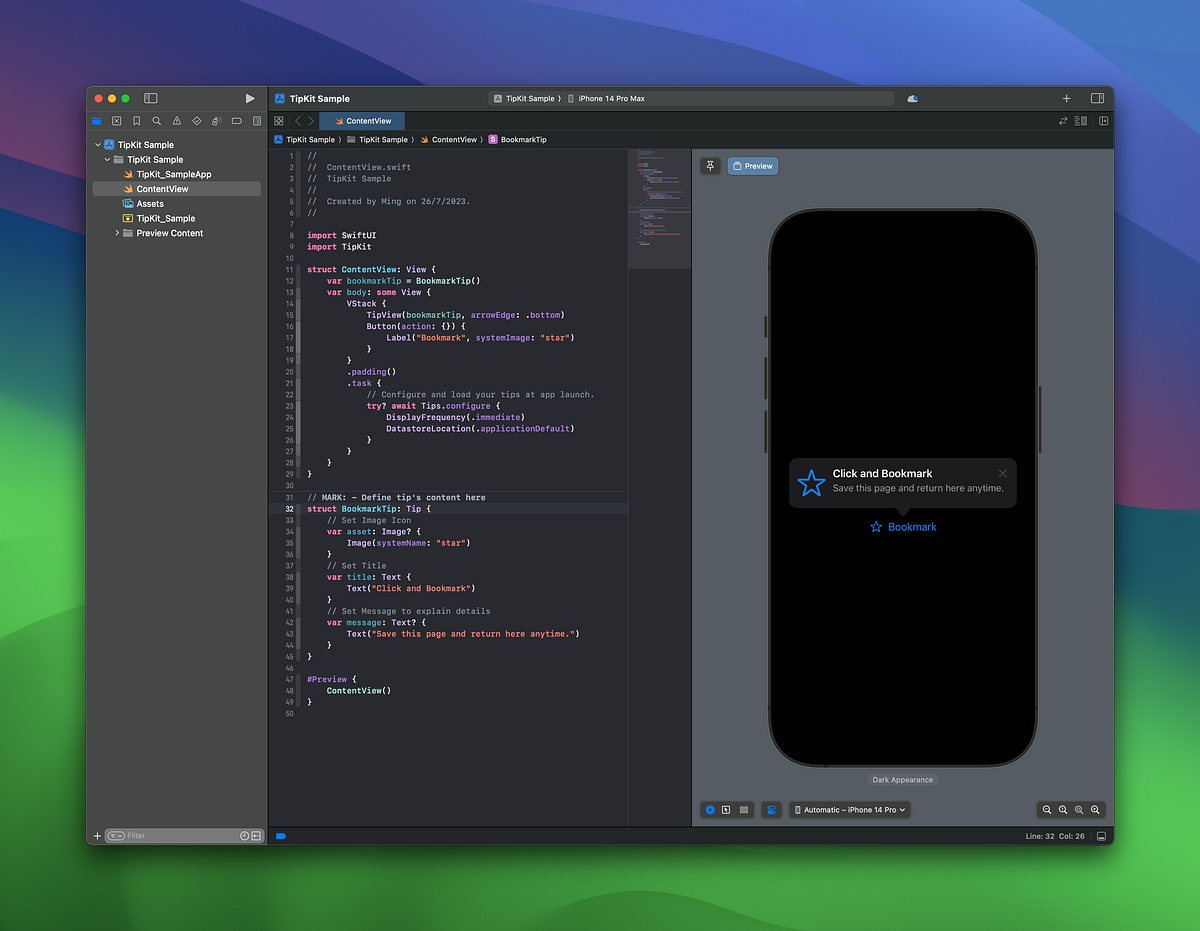Select the Bookmarks navigator icon
The width and height of the screenshot is (1200, 931).
[136, 120]
